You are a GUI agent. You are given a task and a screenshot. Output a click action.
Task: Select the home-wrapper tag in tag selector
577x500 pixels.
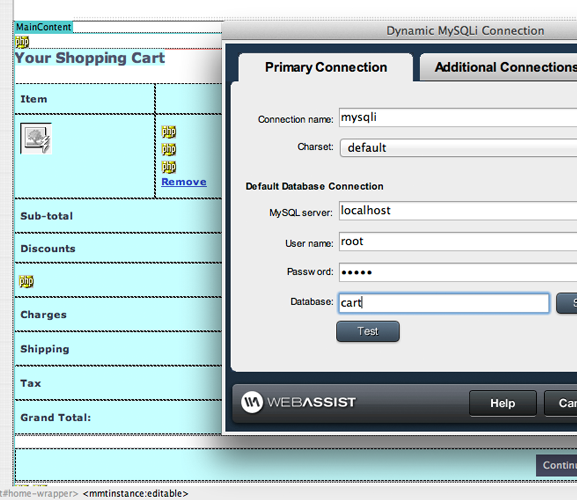(39, 493)
